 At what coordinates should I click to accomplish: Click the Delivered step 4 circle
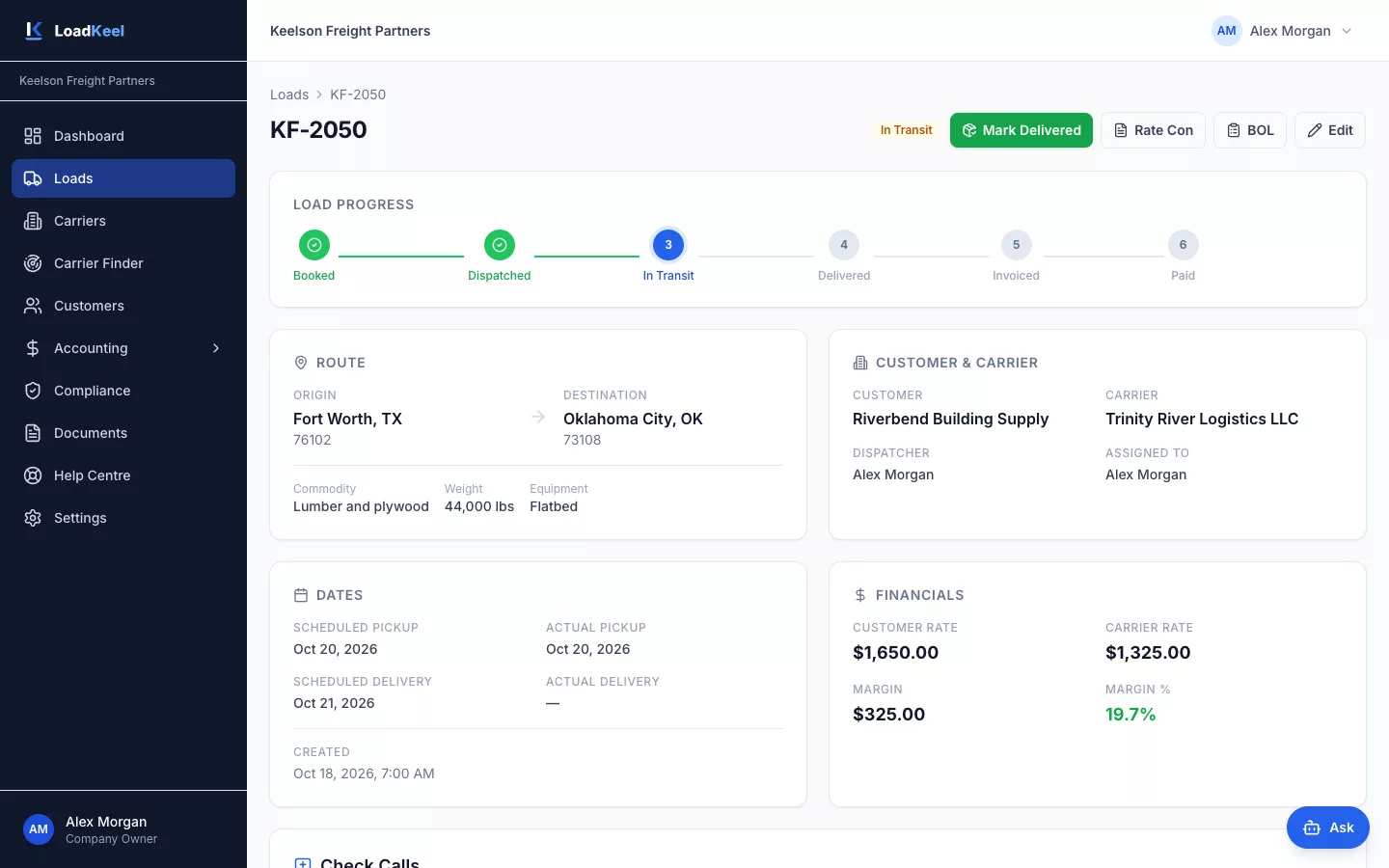click(844, 245)
